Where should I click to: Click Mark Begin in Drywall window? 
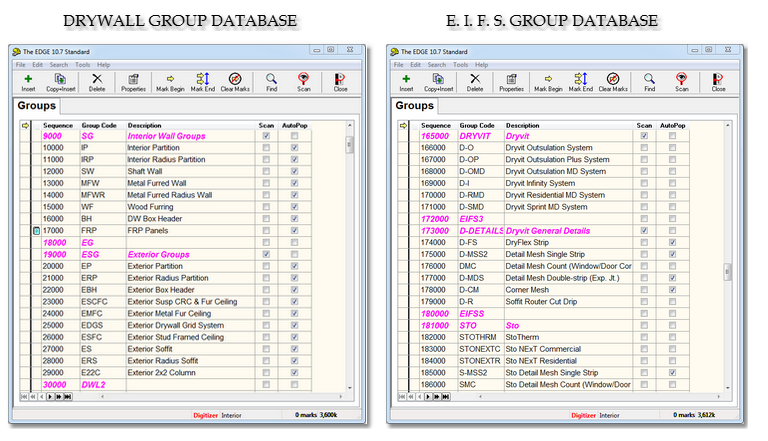[x=170, y=82]
